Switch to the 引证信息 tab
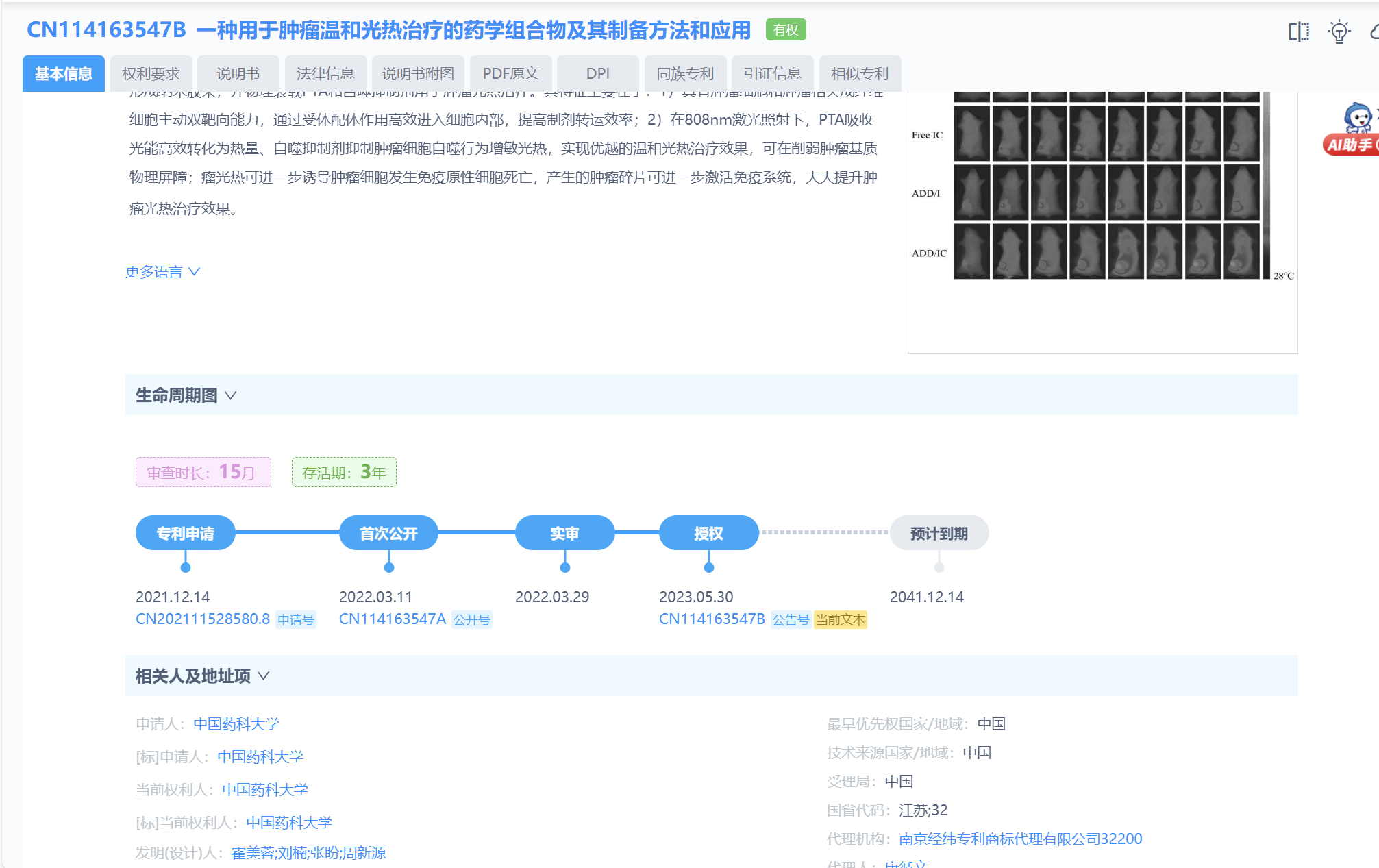Image resolution: width=1379 pixels, height=868 pixels. click(x=773, y=73)
